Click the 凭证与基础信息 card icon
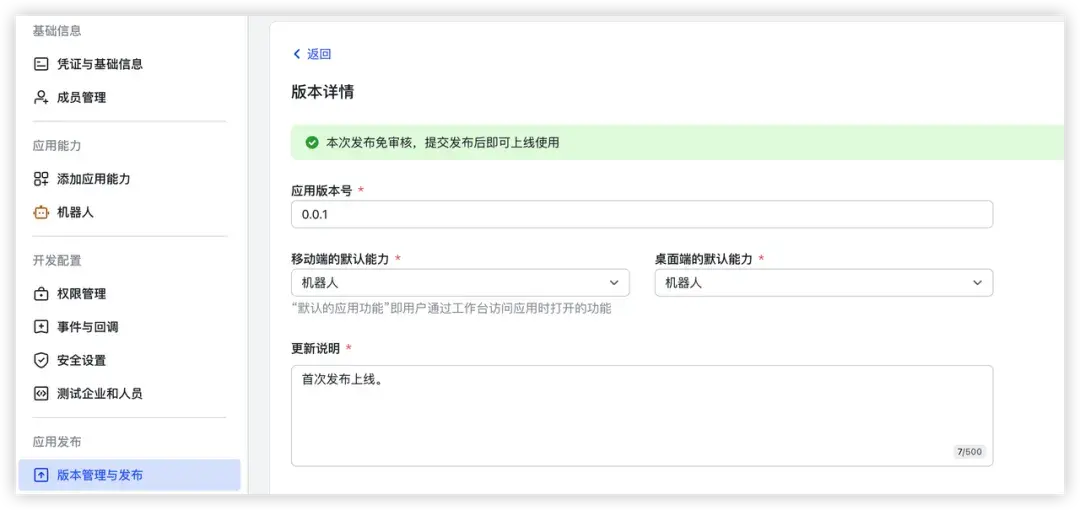 [x=41, y=64]
